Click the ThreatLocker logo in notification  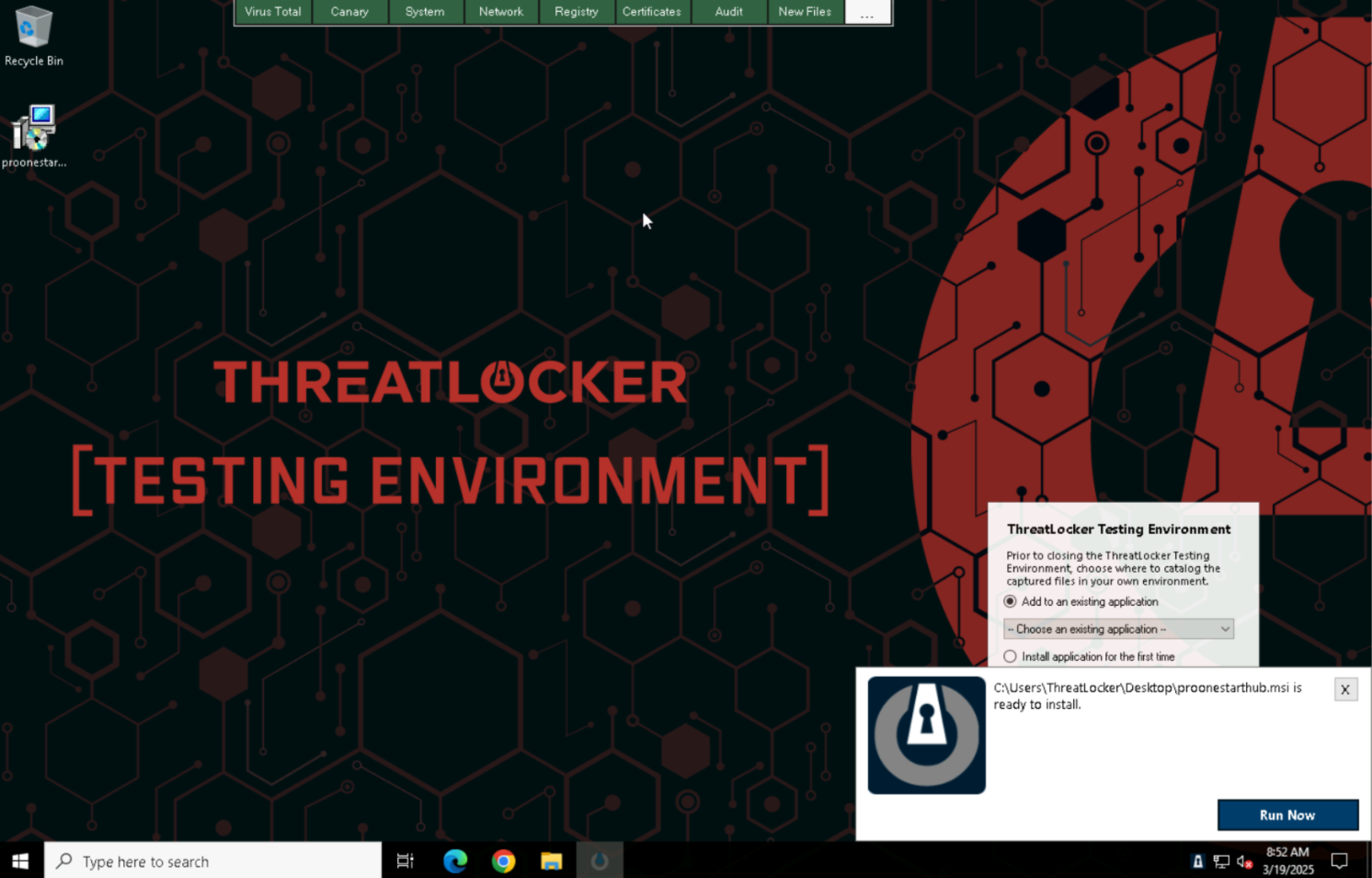(927, 735)
